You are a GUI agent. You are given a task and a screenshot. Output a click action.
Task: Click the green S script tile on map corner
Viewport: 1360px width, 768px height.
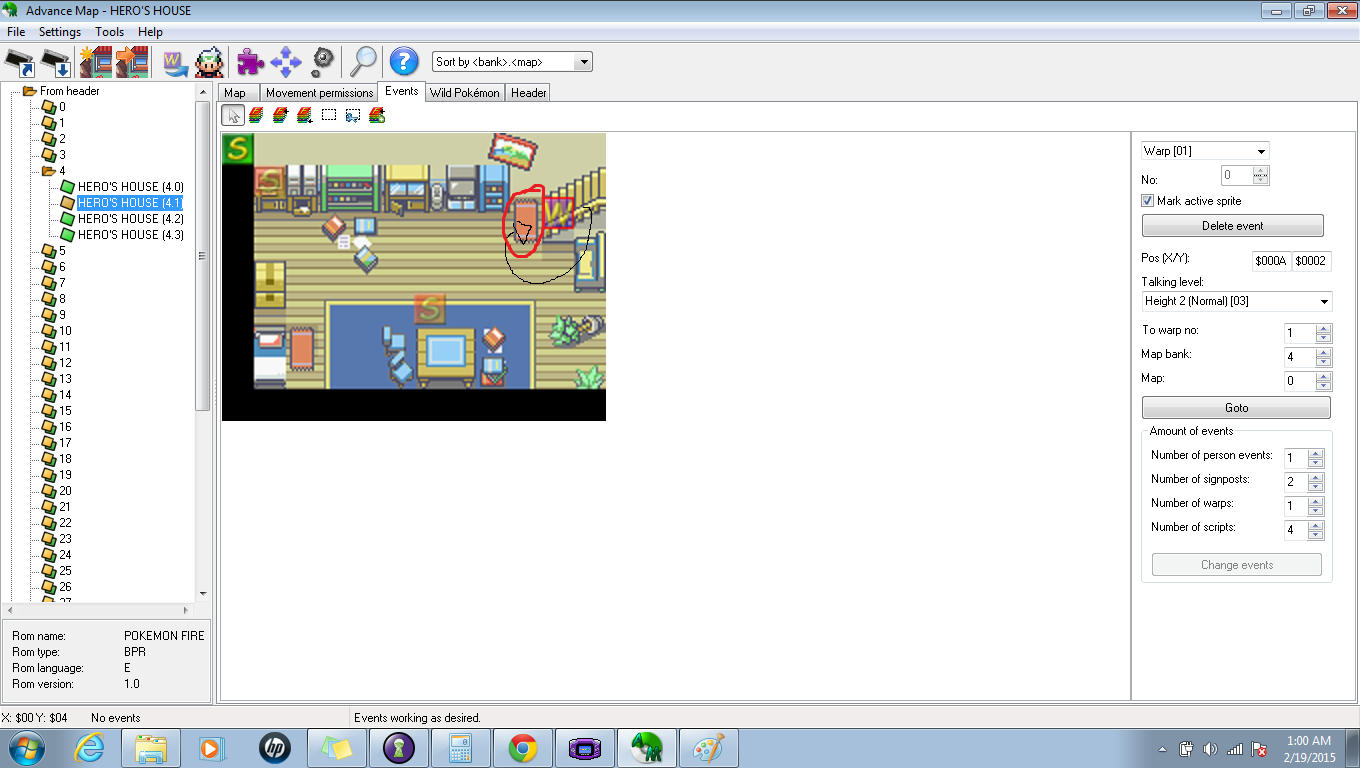coord(238,149)
